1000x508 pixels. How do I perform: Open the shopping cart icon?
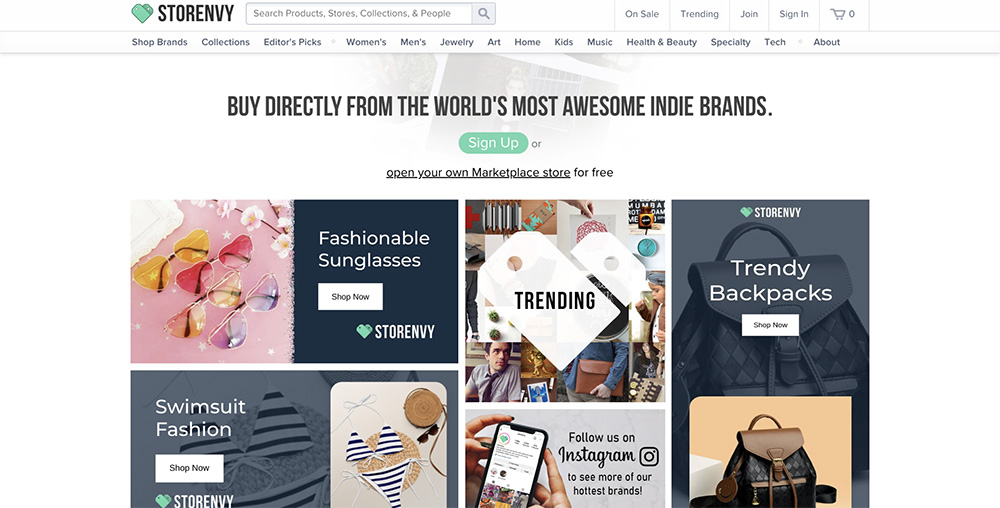coord(837,14)
